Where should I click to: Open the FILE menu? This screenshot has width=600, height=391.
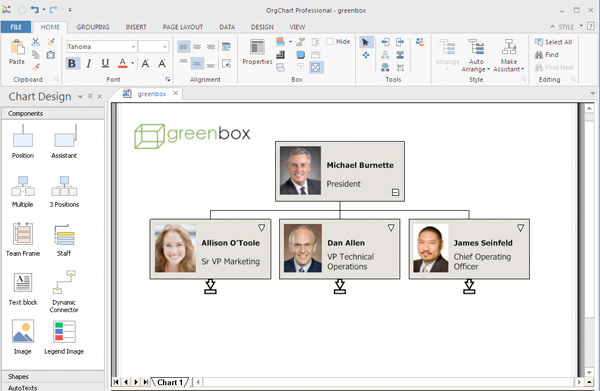pos(16,27)
